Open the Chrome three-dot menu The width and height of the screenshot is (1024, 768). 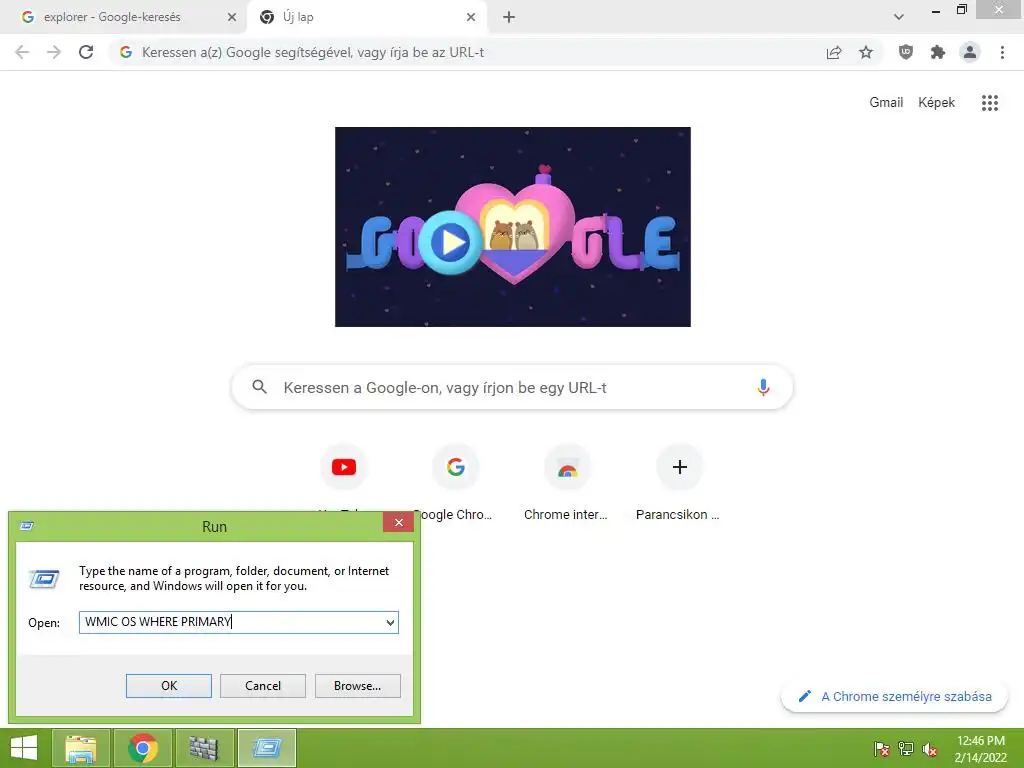1002,52
